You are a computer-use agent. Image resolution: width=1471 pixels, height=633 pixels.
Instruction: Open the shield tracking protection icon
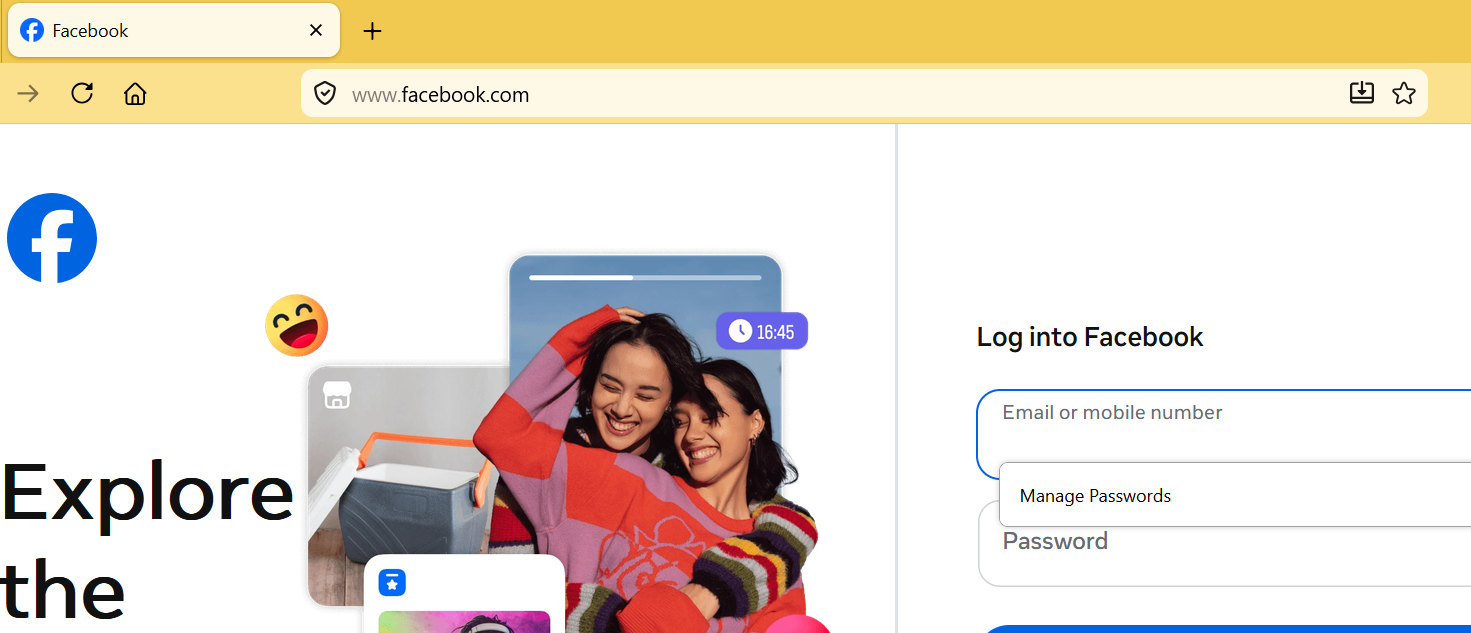click(325, 94)
